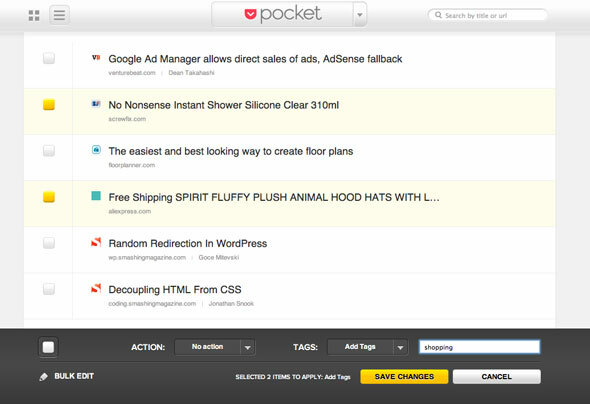Click the Bulk Edit pencil icon

pos(44,377)
